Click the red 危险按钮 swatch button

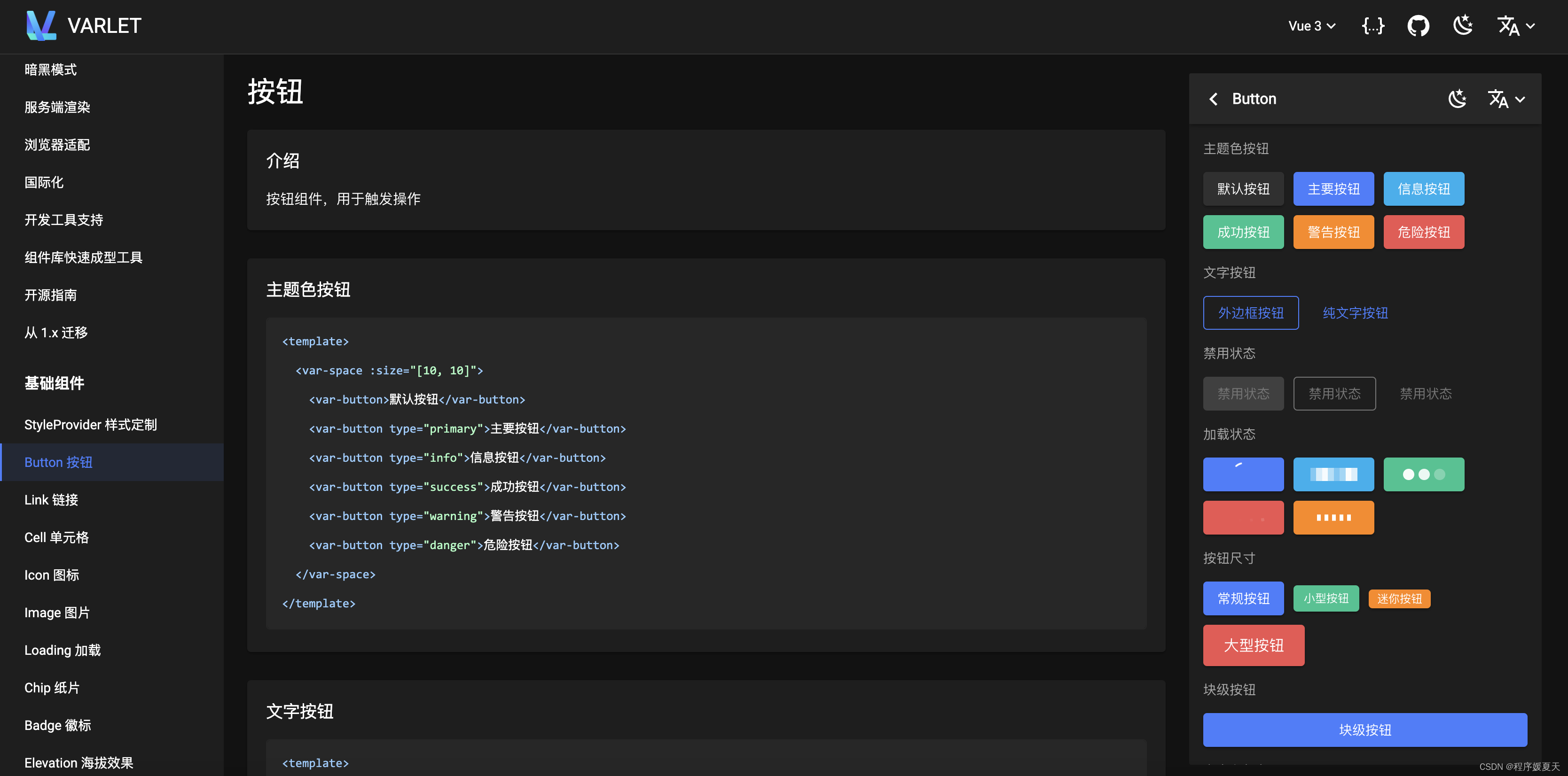coord(1423,233)
